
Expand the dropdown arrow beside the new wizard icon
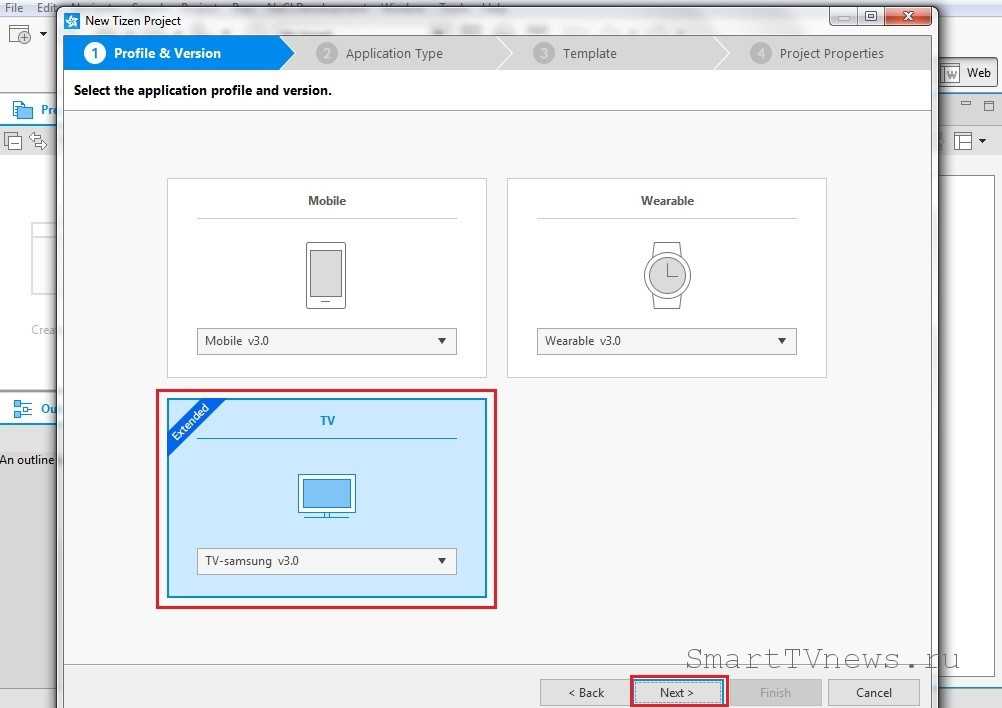(x=44, y=35)
